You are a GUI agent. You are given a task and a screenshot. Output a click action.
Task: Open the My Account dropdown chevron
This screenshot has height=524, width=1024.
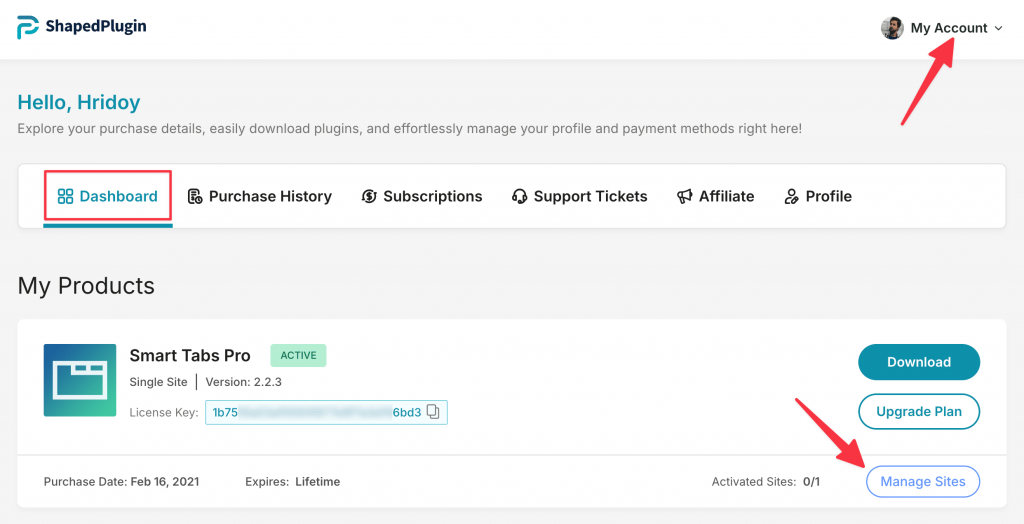[998, 28]
